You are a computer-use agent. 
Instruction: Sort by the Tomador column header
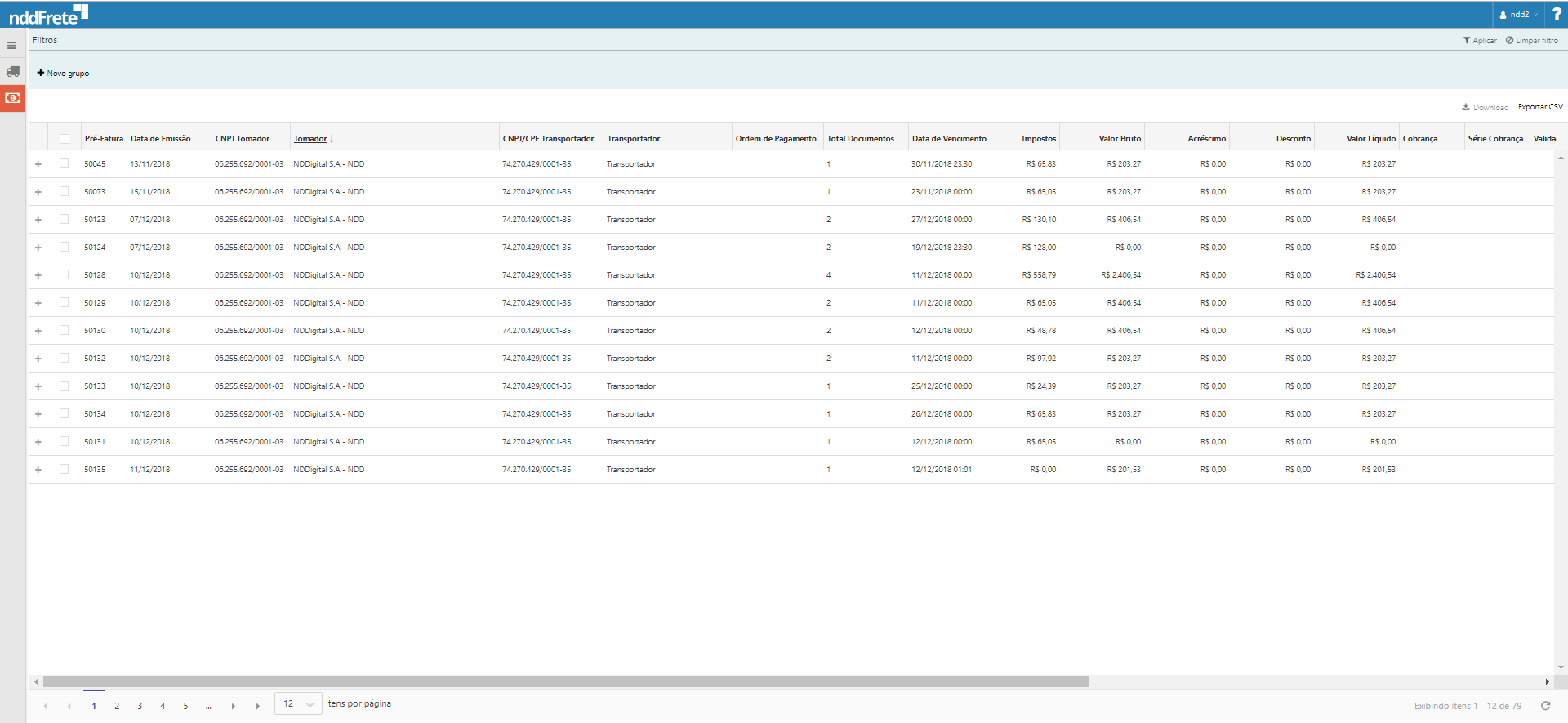[x=310, y=139]
